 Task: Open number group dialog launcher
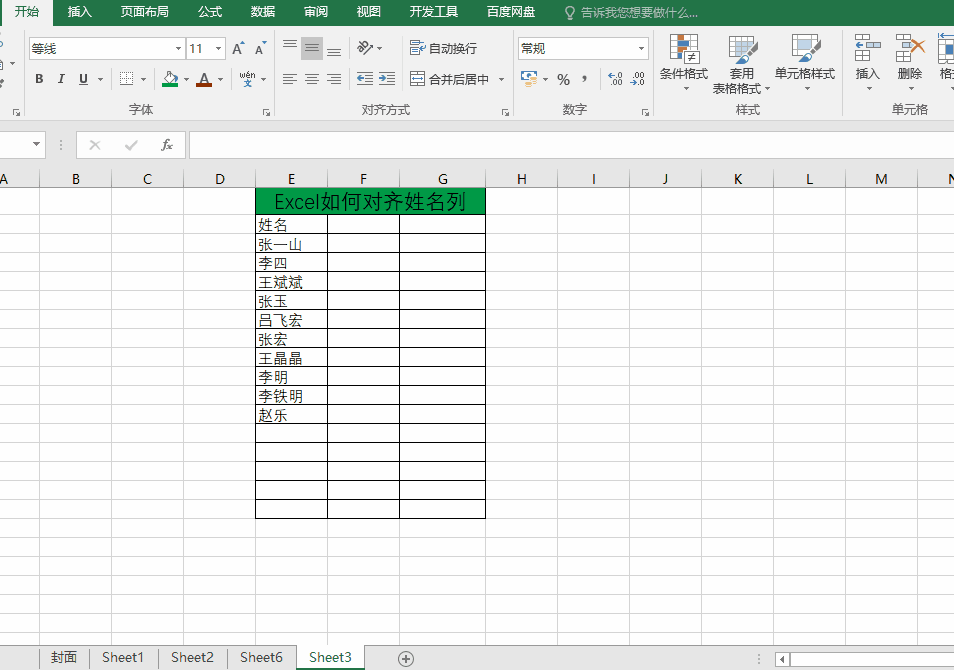click(645, 113)
